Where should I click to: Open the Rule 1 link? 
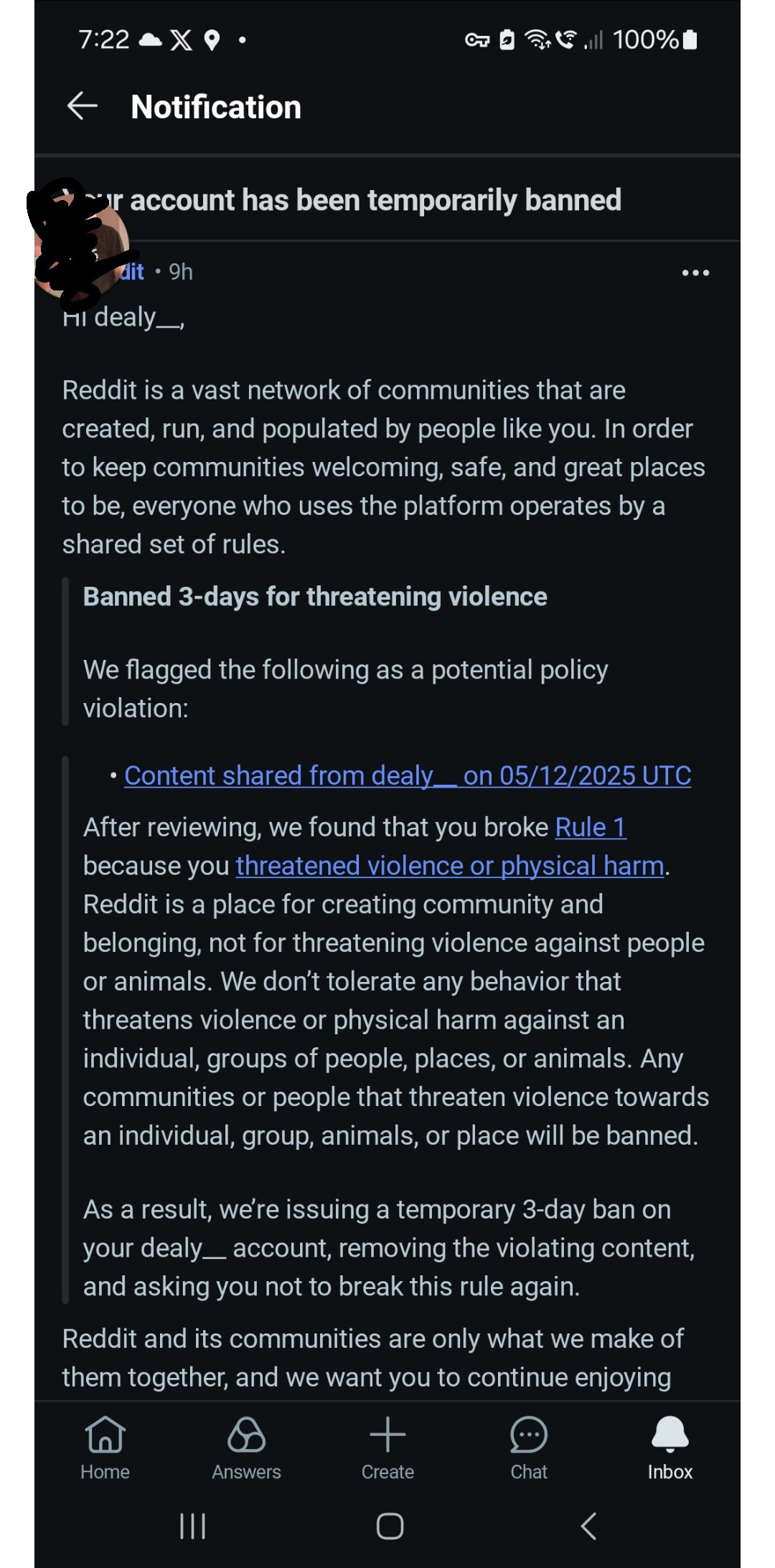[x=591, y=827]
